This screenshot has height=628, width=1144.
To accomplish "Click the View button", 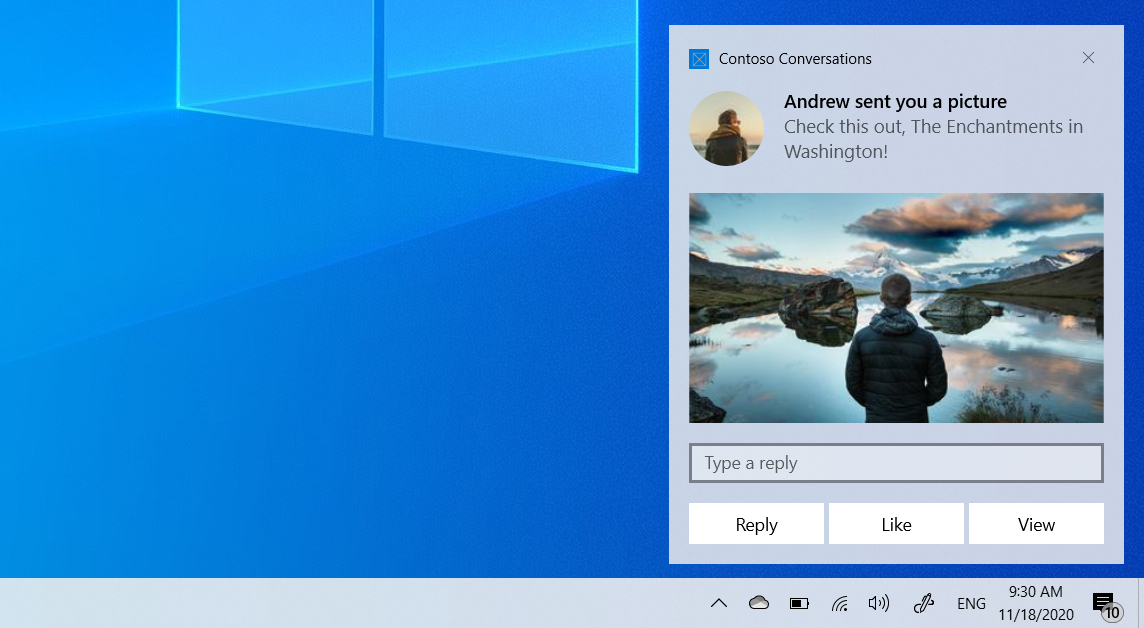I will (x=1036, y=524).
